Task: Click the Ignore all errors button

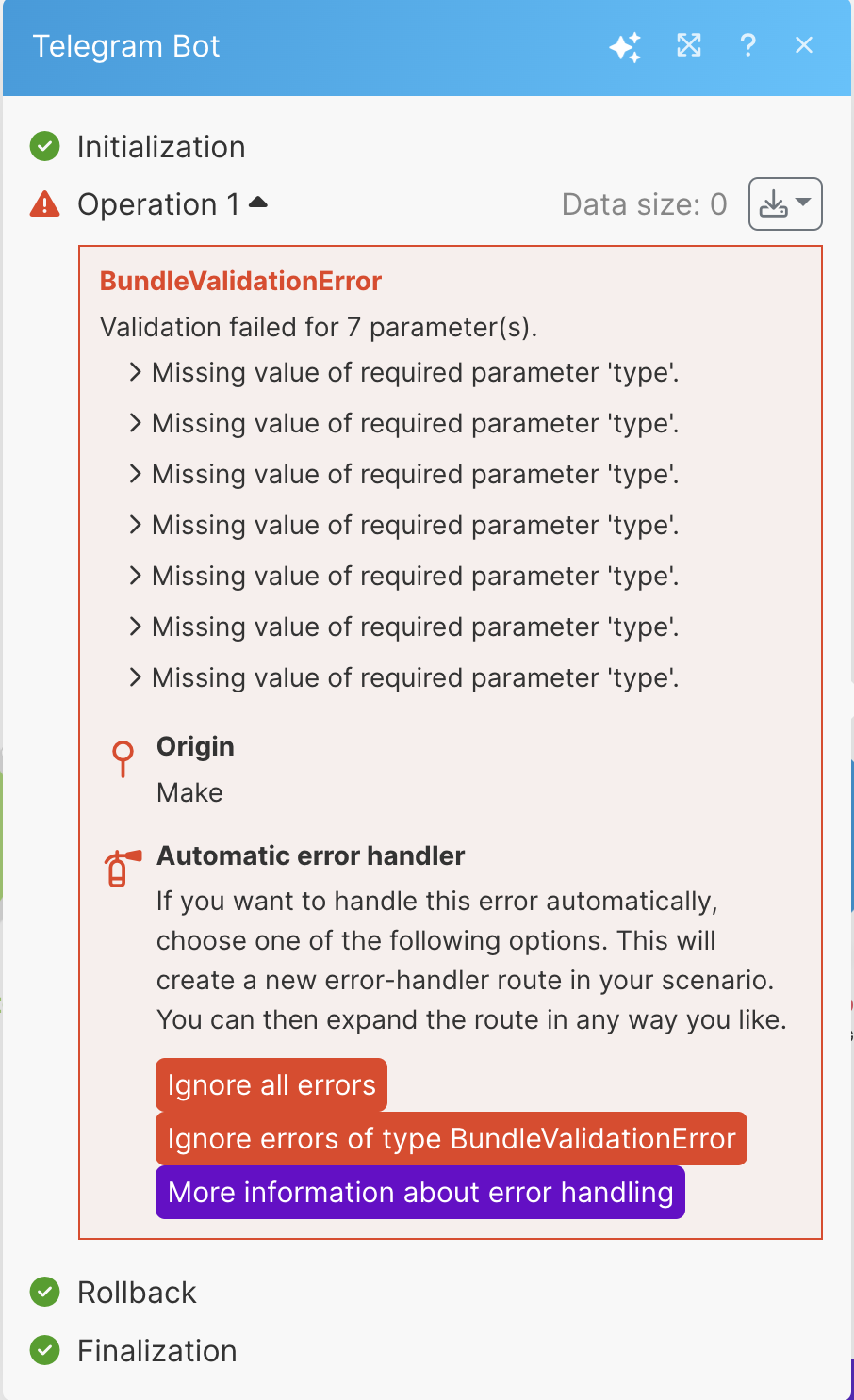Action: coord(271,1085)
